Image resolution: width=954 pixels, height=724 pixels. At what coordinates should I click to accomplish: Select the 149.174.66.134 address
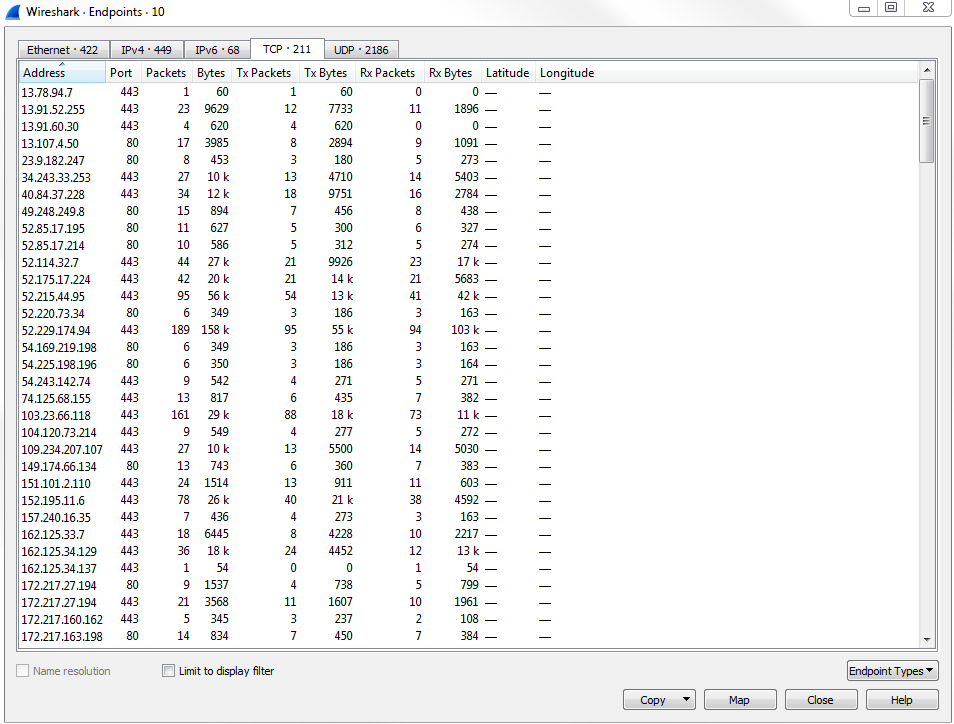click(x=59, y=467)
